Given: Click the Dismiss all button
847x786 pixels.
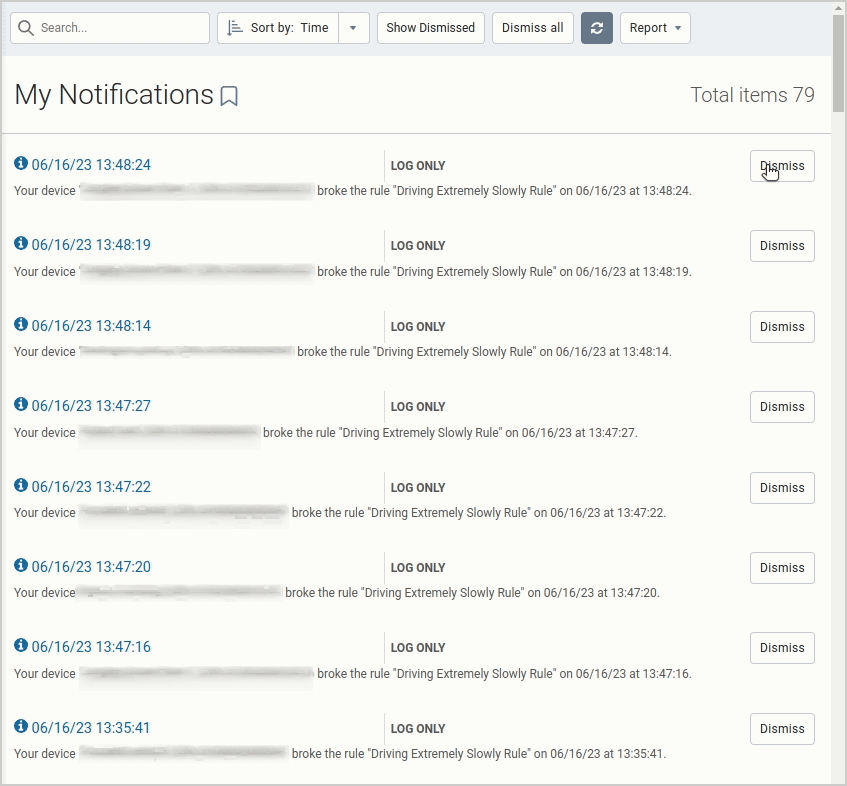Looking at the screenshot, I should [532, 27].
